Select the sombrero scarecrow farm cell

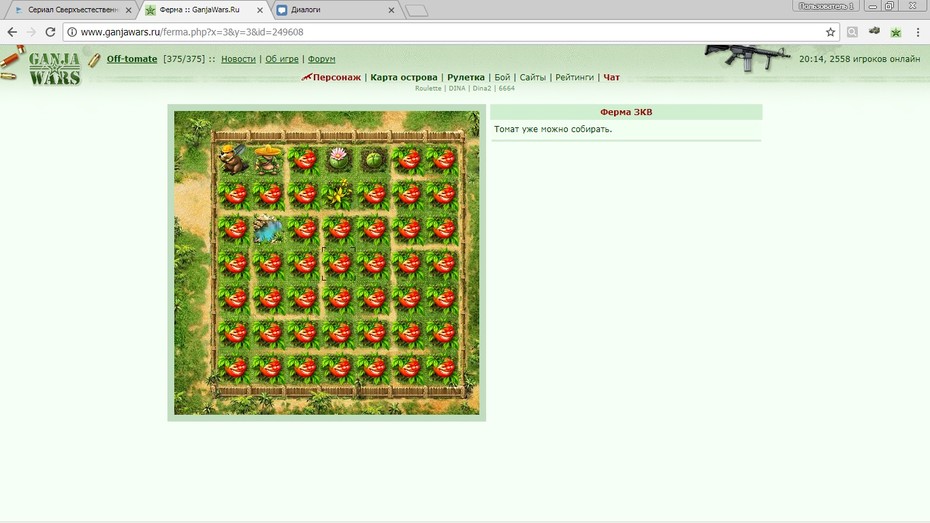tap(268, 159)
